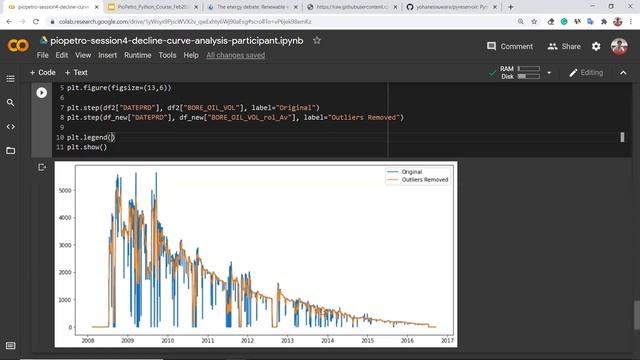This screenshot has width=640, height=360.
Task: Open the code snippets panel
Action: click(11, 127)
